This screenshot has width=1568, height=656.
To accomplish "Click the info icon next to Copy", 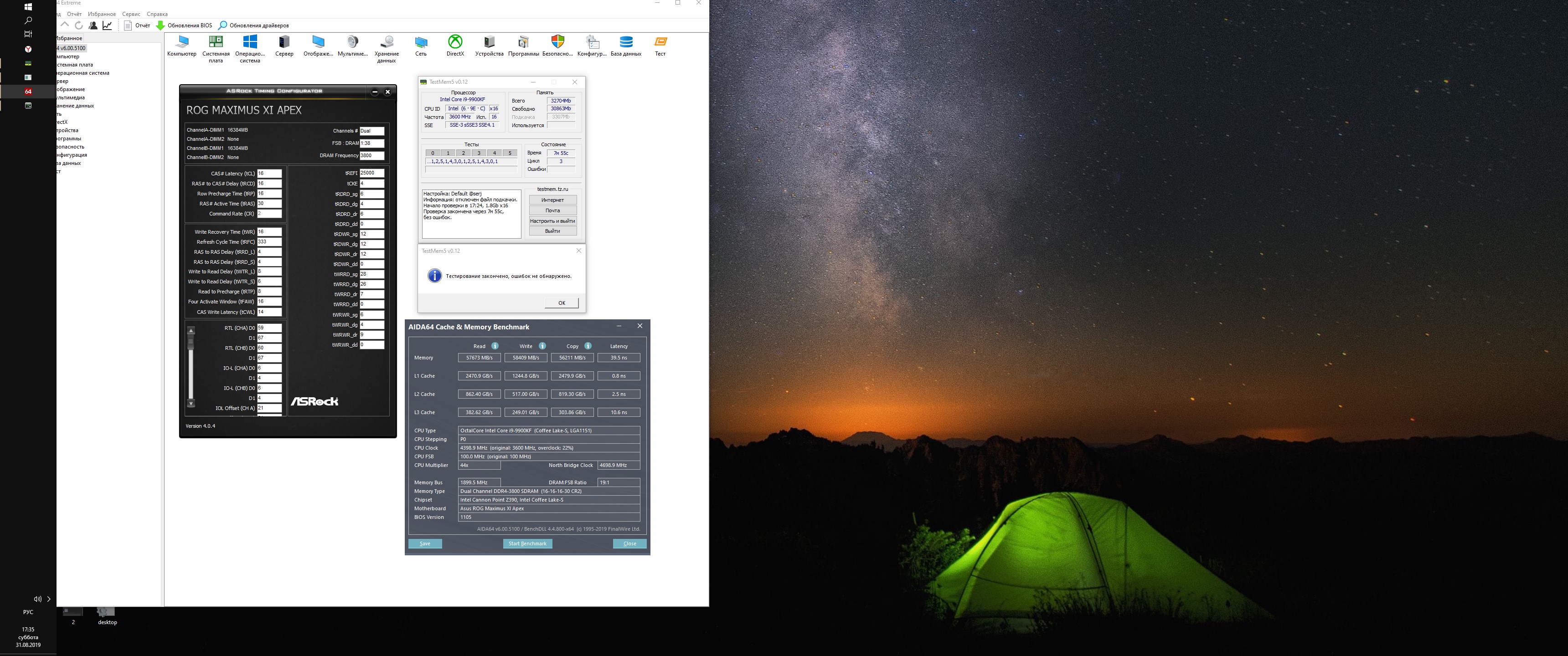I will click(x=588, y=346).
